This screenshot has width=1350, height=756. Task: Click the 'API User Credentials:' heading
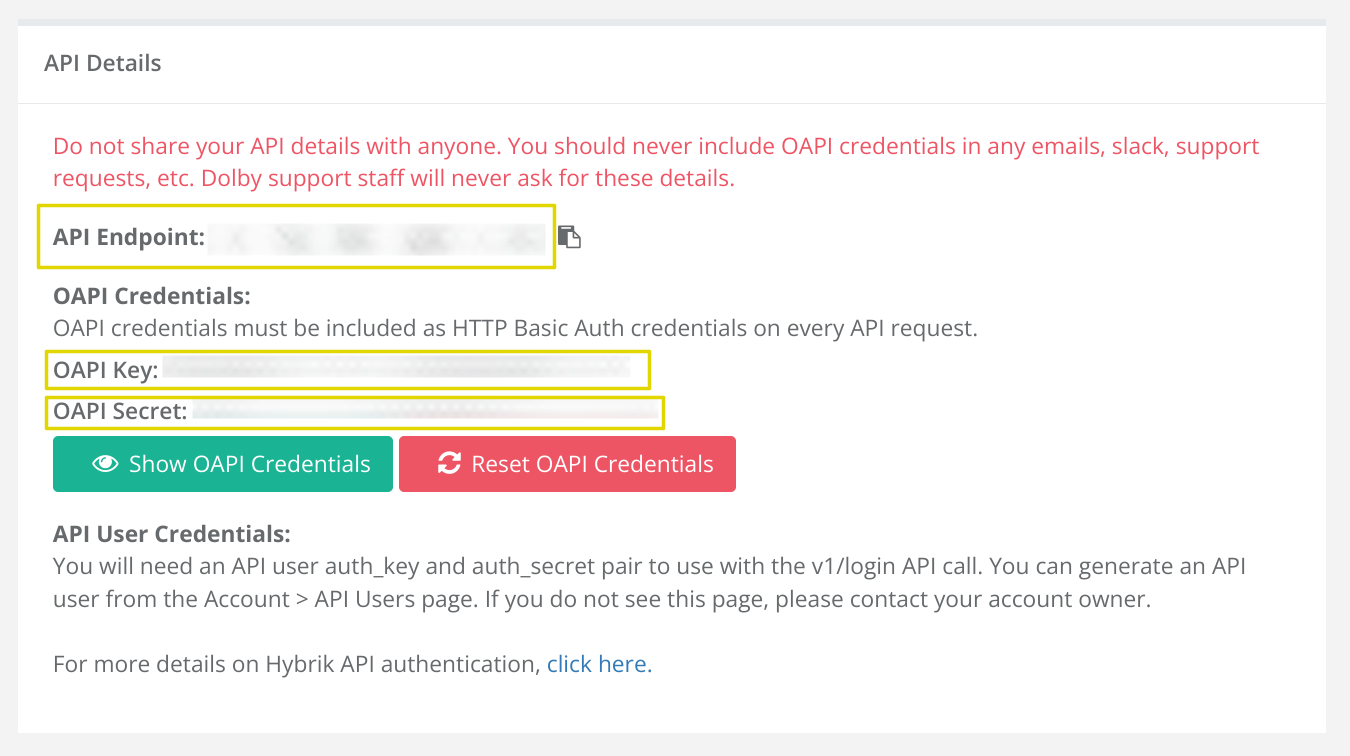tap(172, 533)
